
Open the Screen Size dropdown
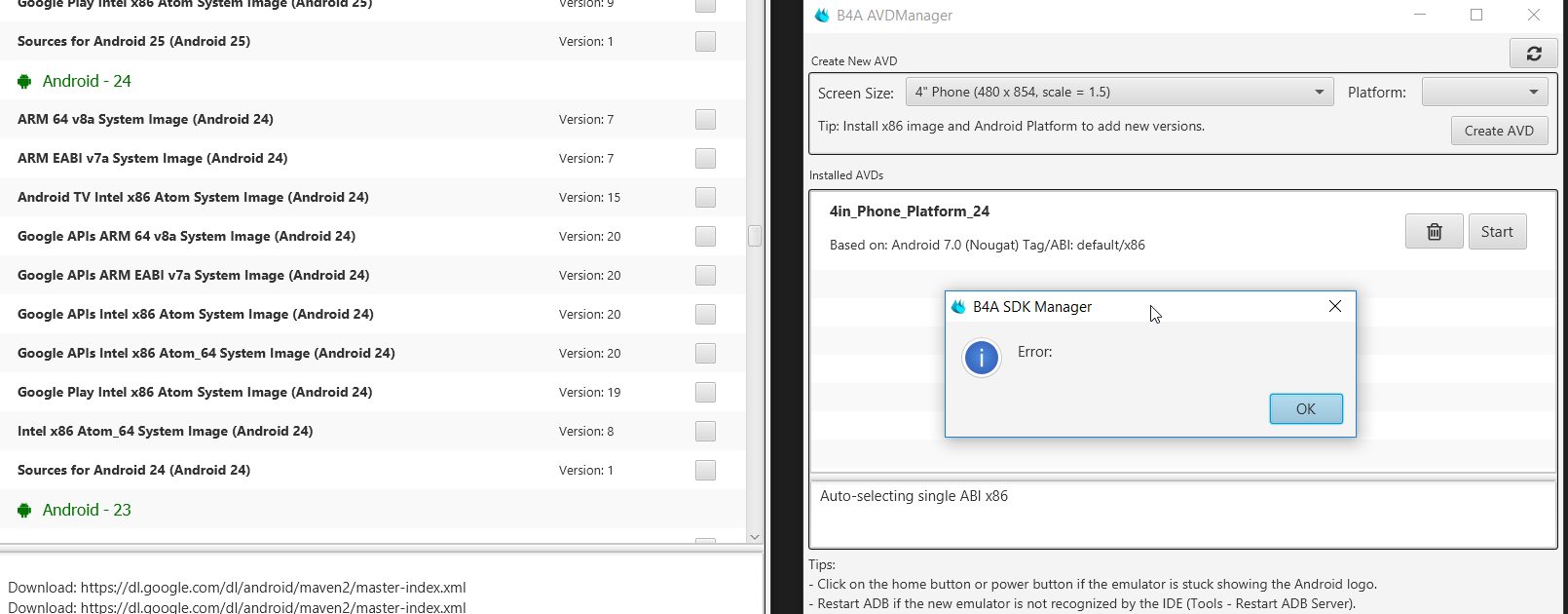1119,93
